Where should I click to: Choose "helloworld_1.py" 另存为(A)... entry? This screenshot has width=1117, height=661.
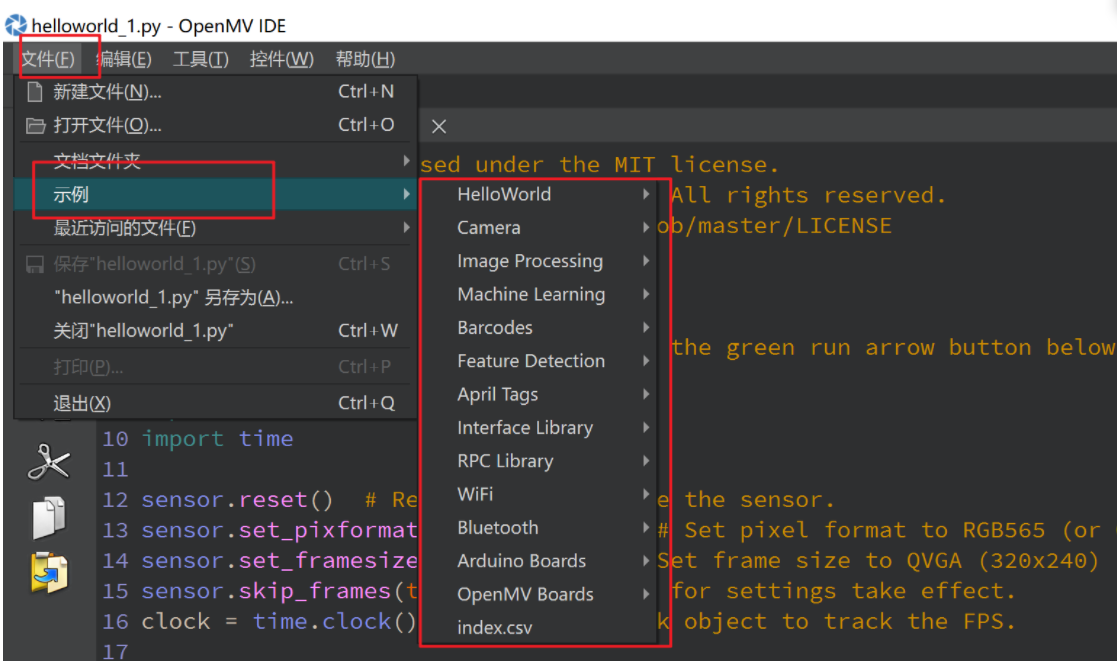[215, 297]
